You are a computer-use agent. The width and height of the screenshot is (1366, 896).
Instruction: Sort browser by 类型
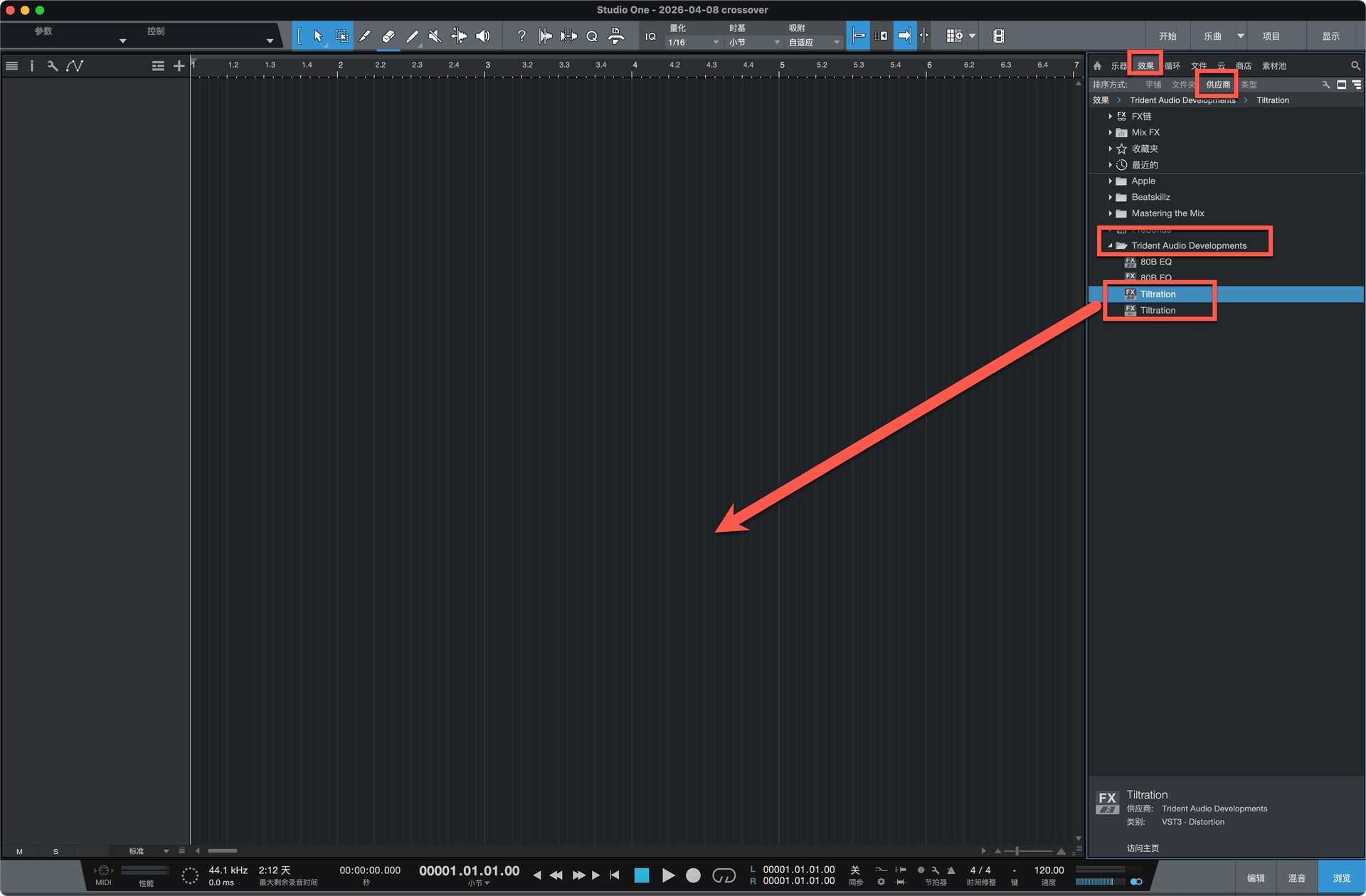(x=1249, y=85)
